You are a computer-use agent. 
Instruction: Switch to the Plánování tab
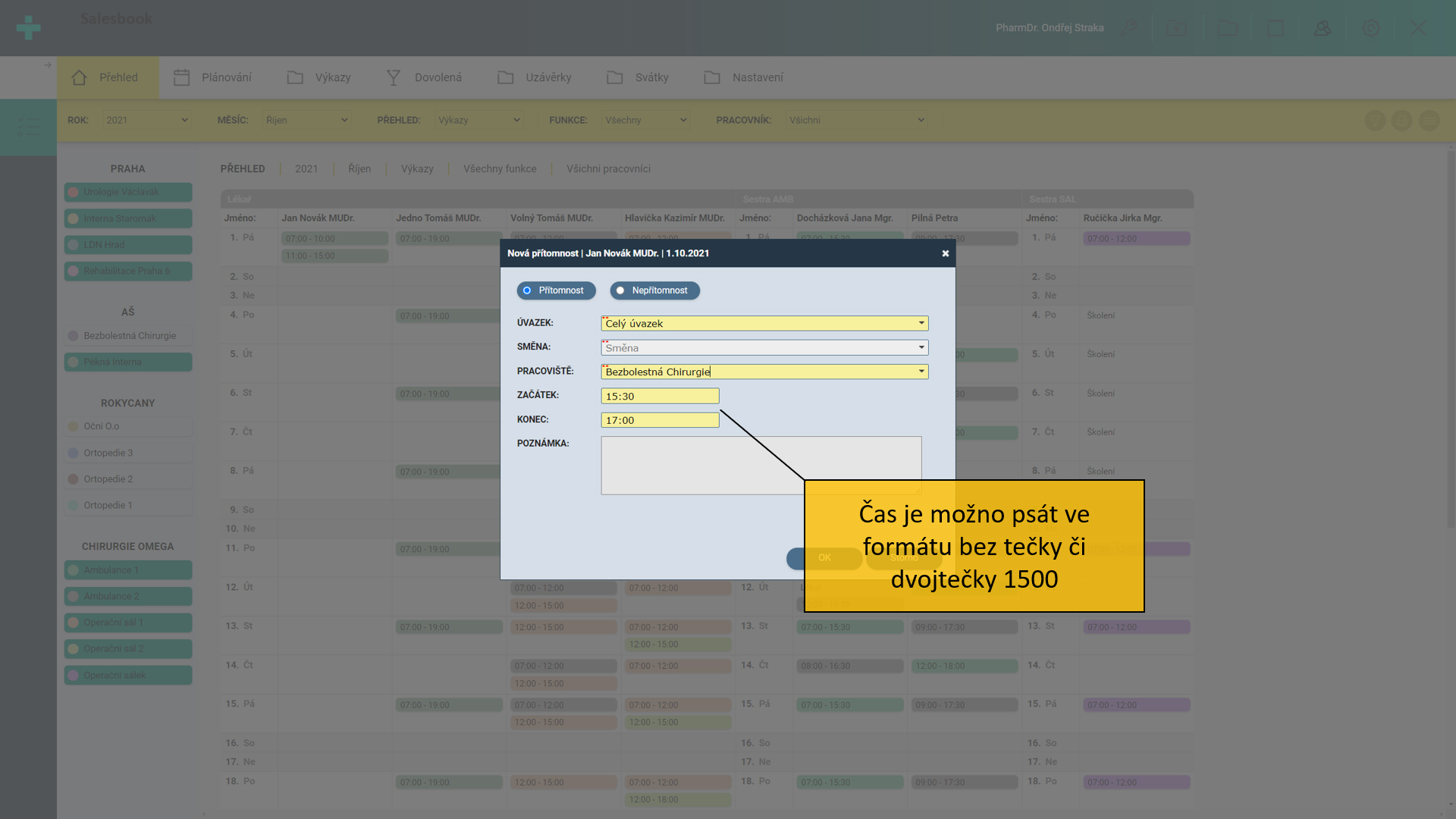213,77
